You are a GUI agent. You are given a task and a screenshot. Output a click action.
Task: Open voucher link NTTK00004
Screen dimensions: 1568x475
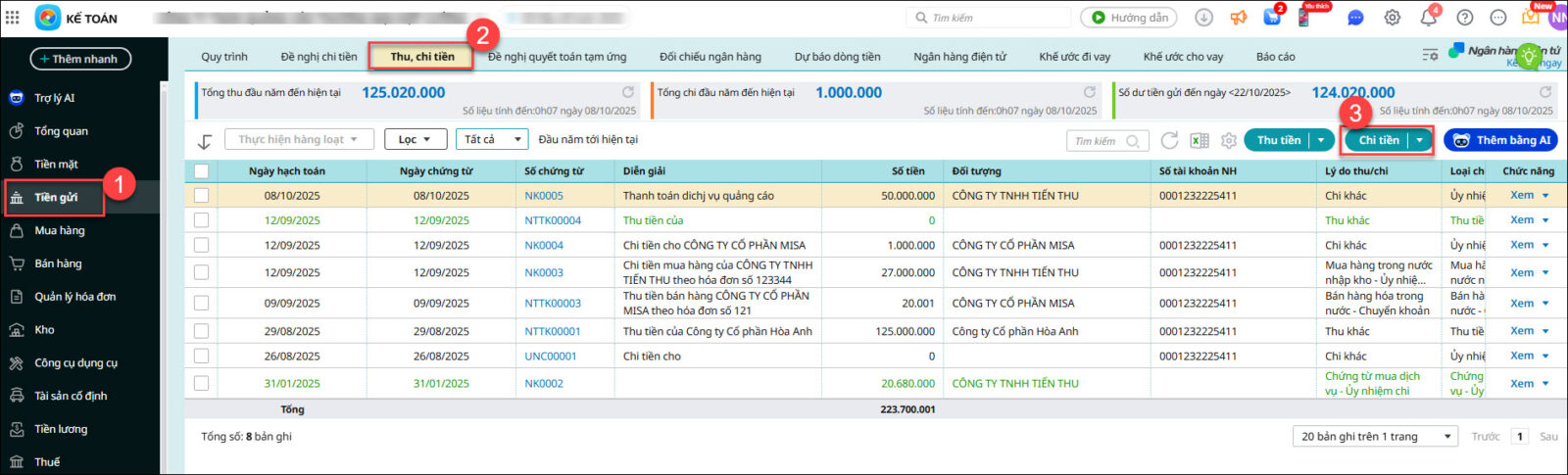(553, 221)
